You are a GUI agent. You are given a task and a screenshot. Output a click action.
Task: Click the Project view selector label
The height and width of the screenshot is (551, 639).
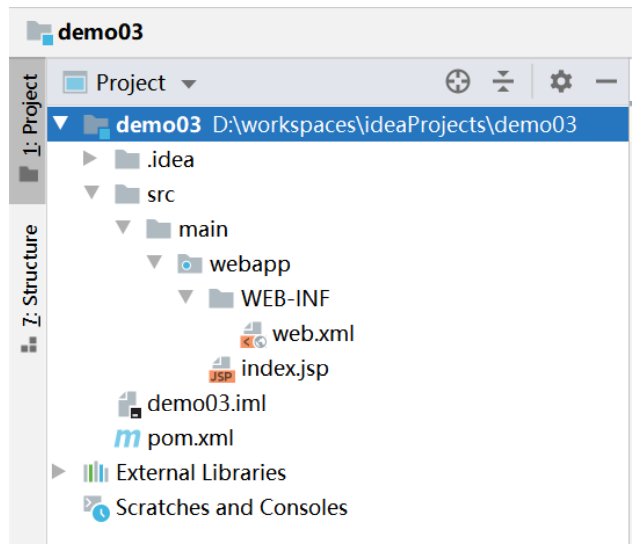[130, 83]
